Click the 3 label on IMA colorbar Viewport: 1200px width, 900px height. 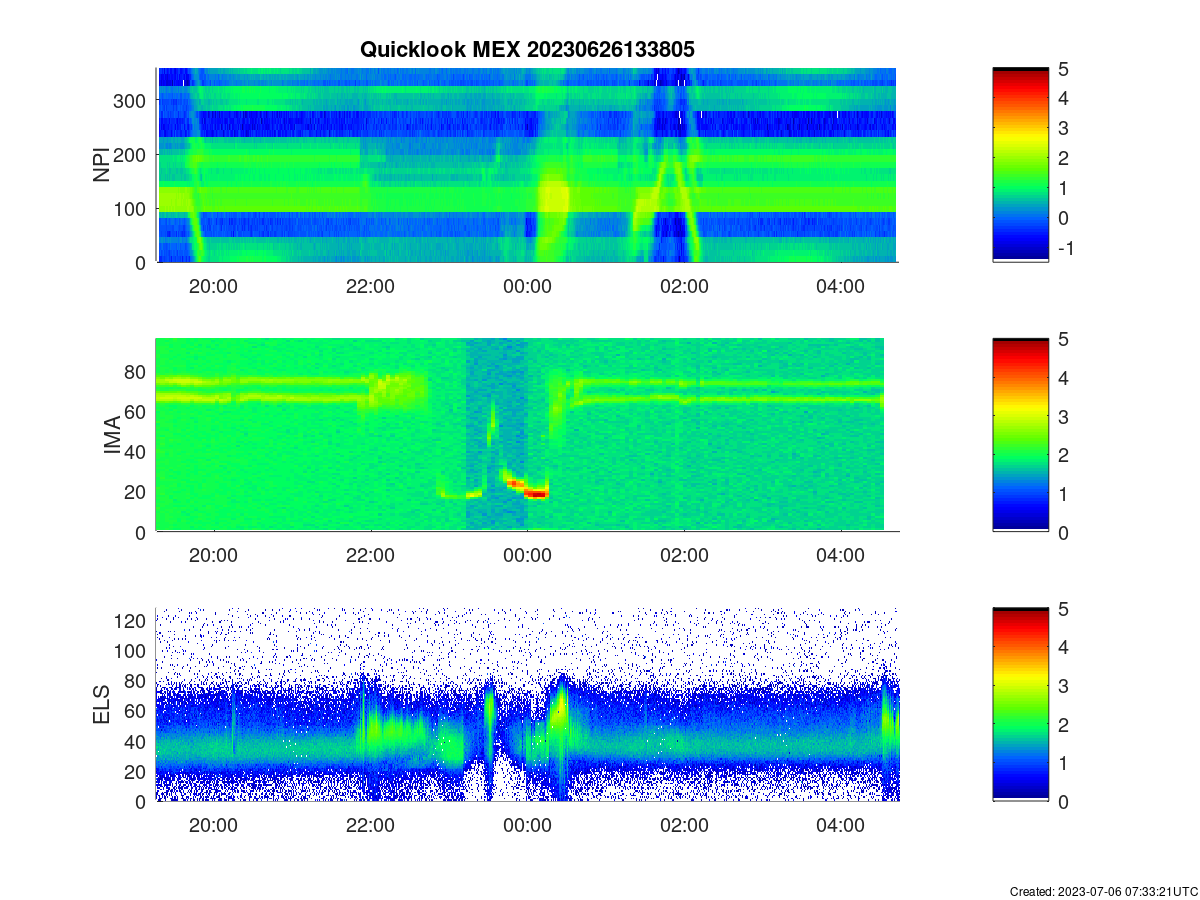coord(1063,416)
